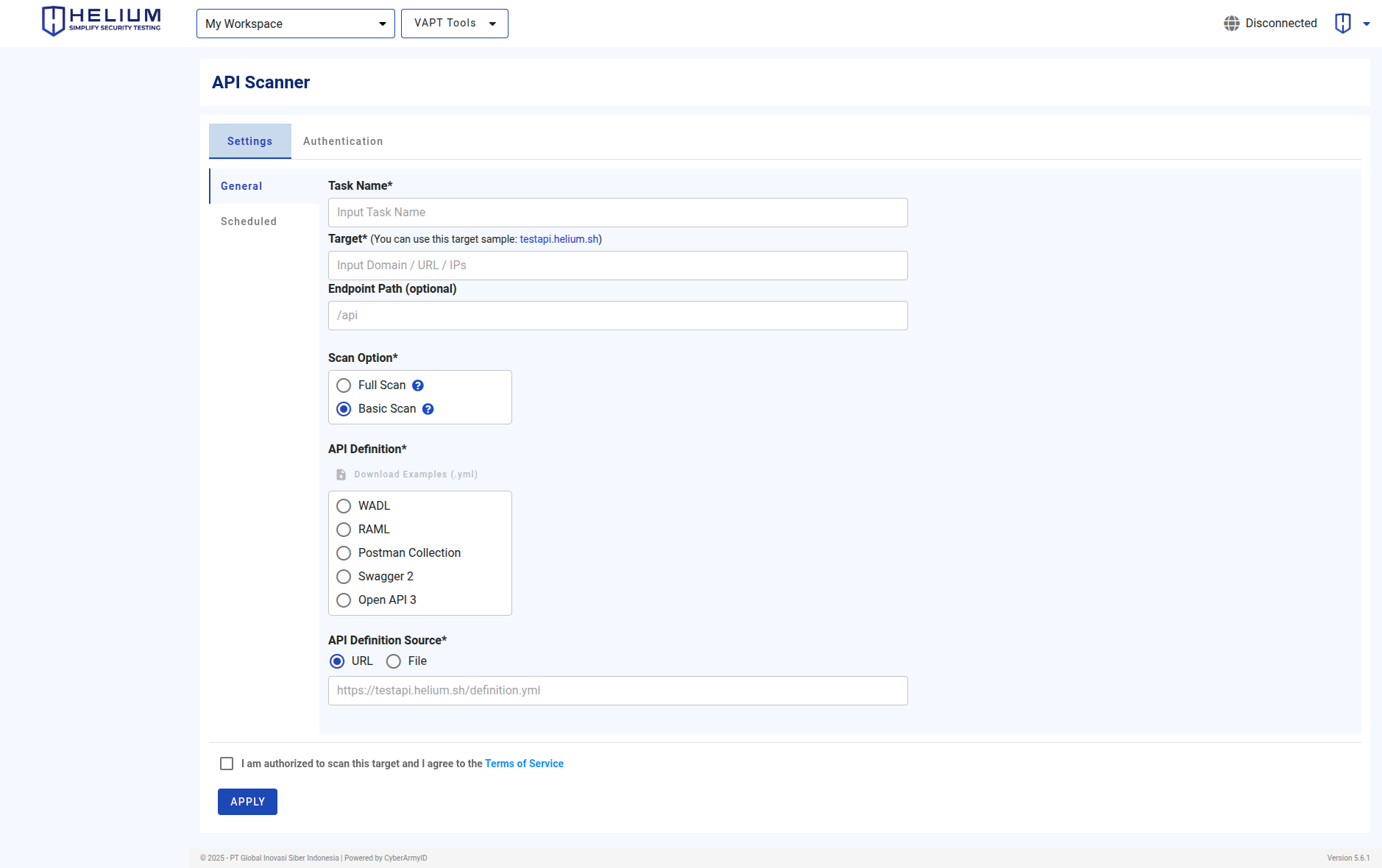Select the General settings section

pos(241,185)
